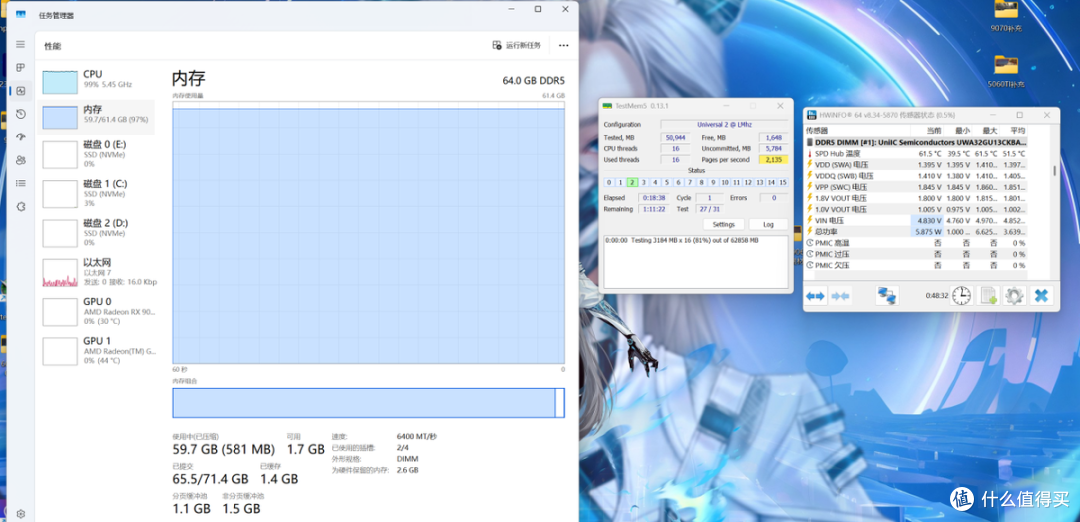Open the three-dot more options menu
The height and width of the screenshot is (522, 1080).
point(563,45)
